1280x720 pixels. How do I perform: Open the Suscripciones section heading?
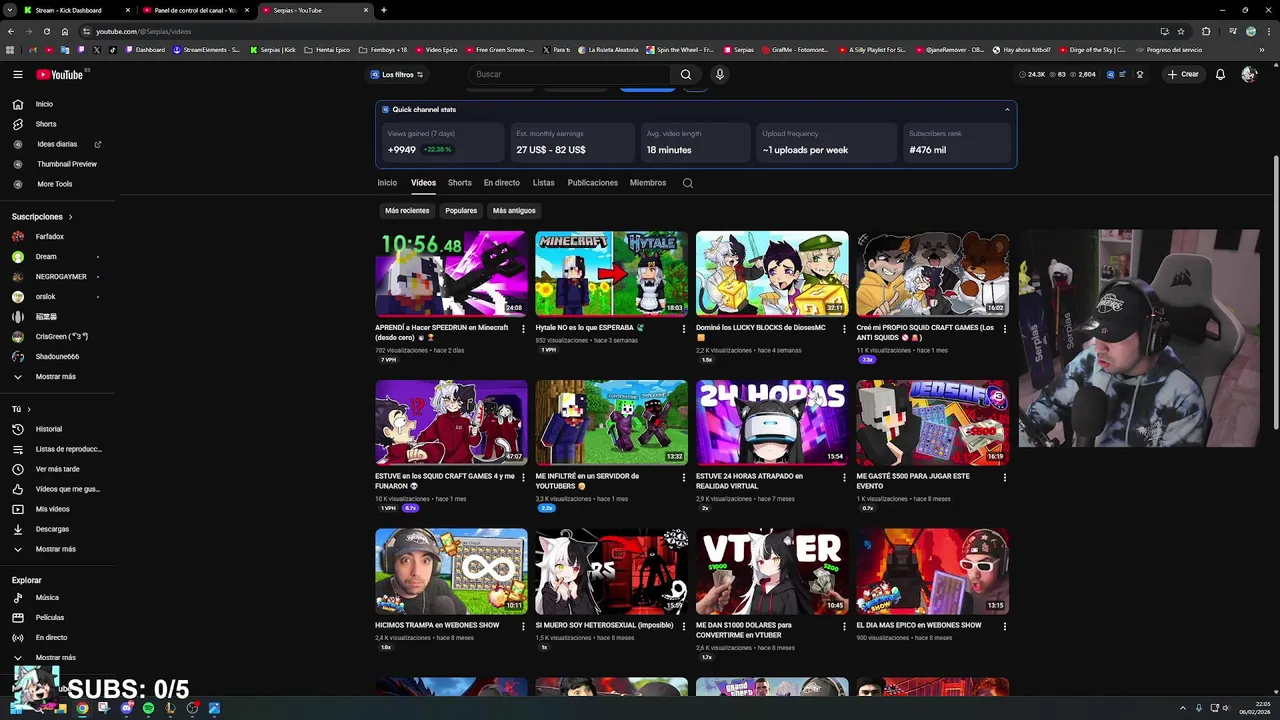42,217
